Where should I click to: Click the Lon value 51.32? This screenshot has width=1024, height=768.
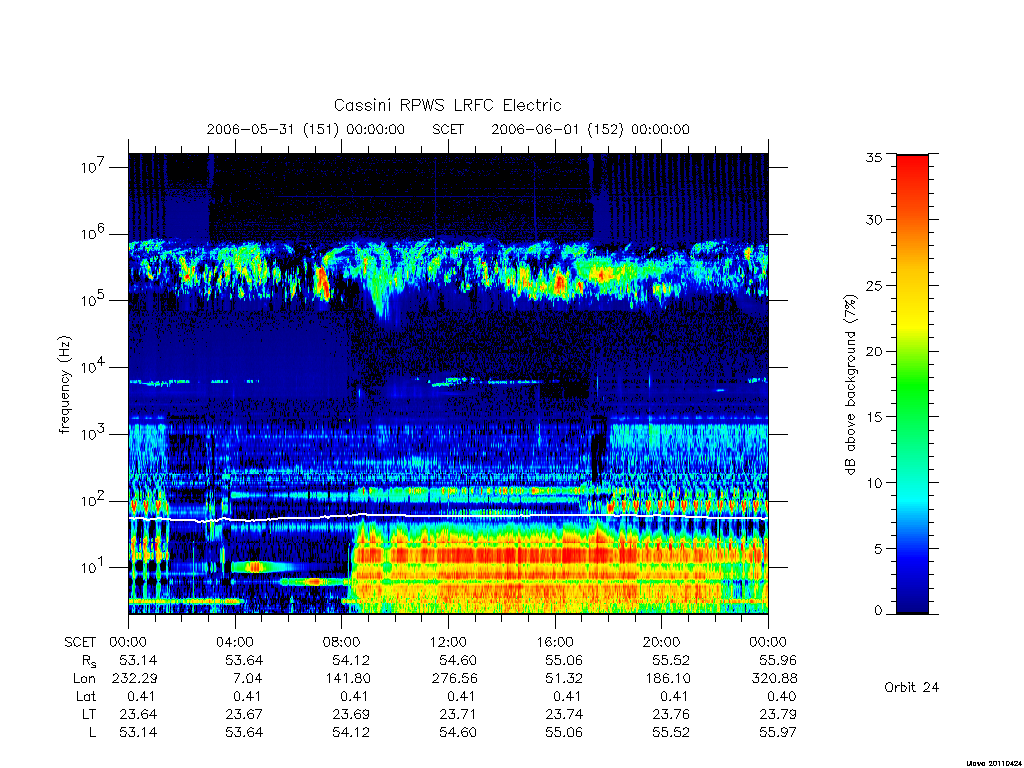coord(564,679)
